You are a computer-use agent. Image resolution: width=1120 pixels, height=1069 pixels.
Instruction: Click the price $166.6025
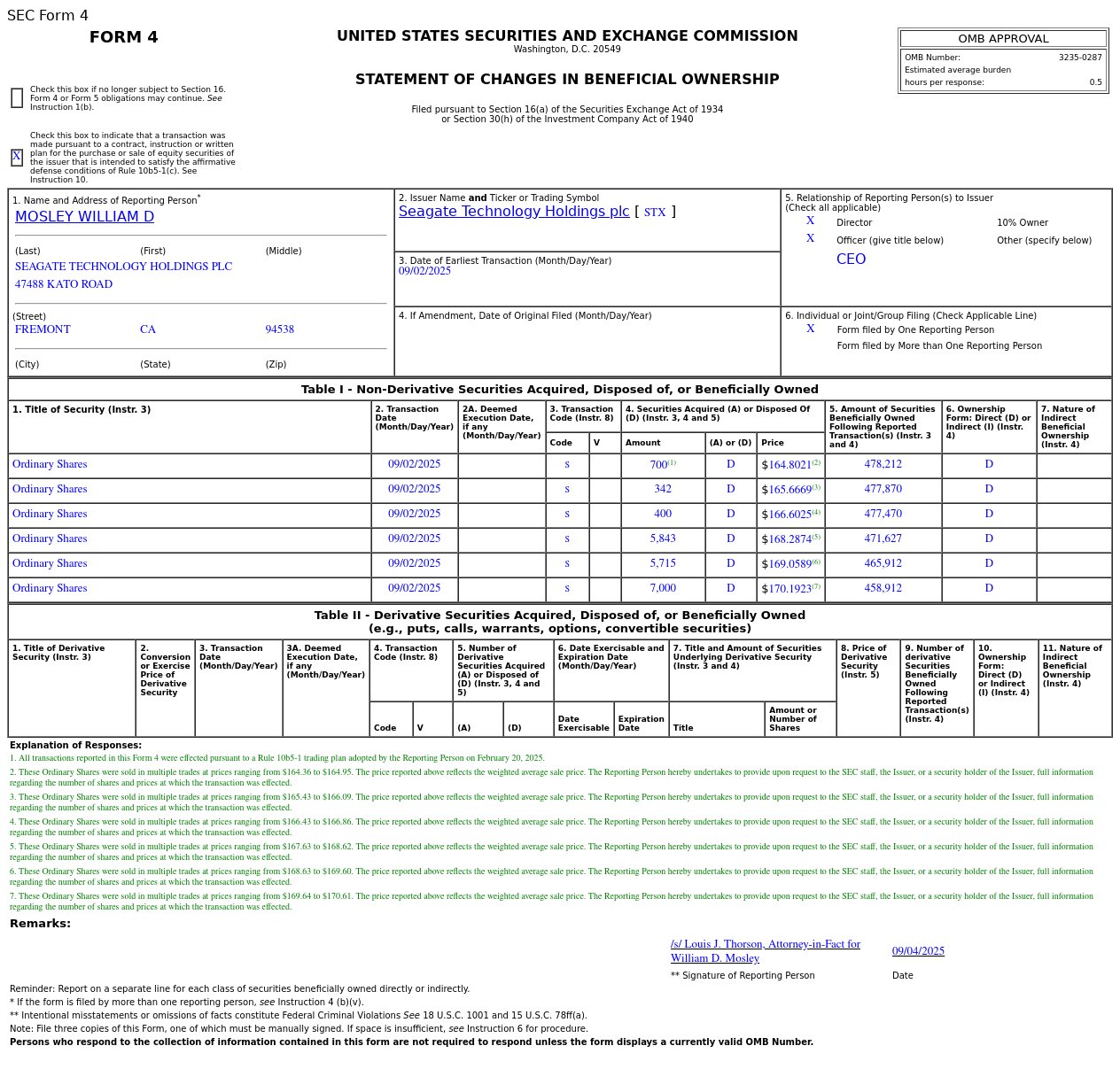click(x=786, y=515)
